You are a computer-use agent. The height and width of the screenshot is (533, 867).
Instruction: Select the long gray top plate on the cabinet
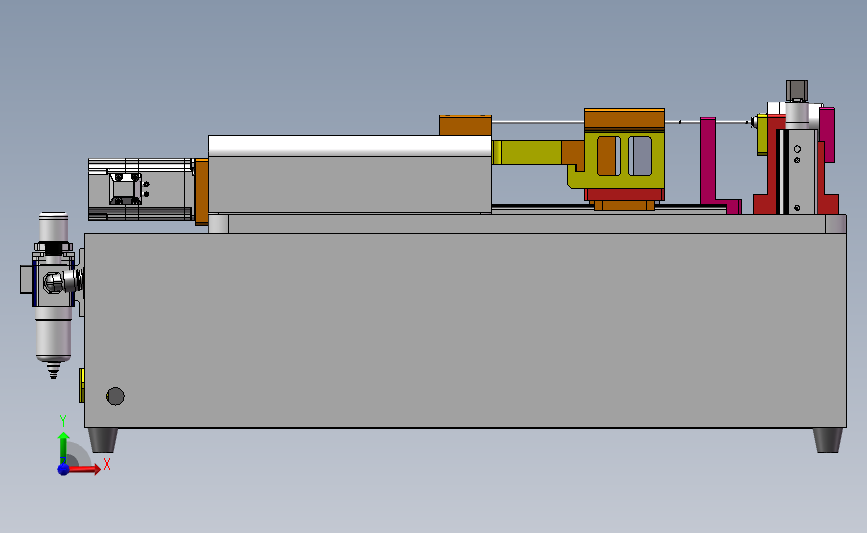click(527, 223)
